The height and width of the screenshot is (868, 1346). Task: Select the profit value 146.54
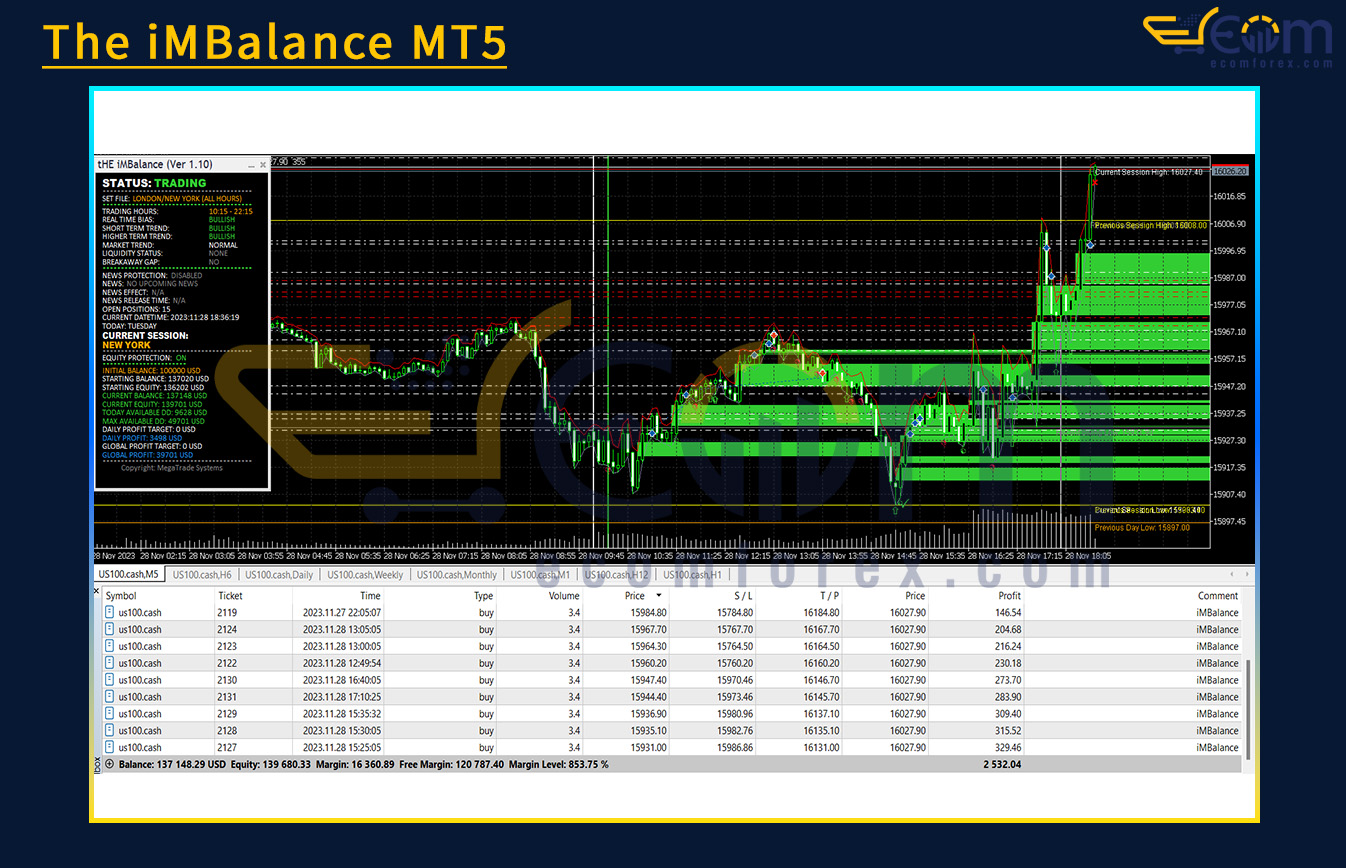point(1008,613)
